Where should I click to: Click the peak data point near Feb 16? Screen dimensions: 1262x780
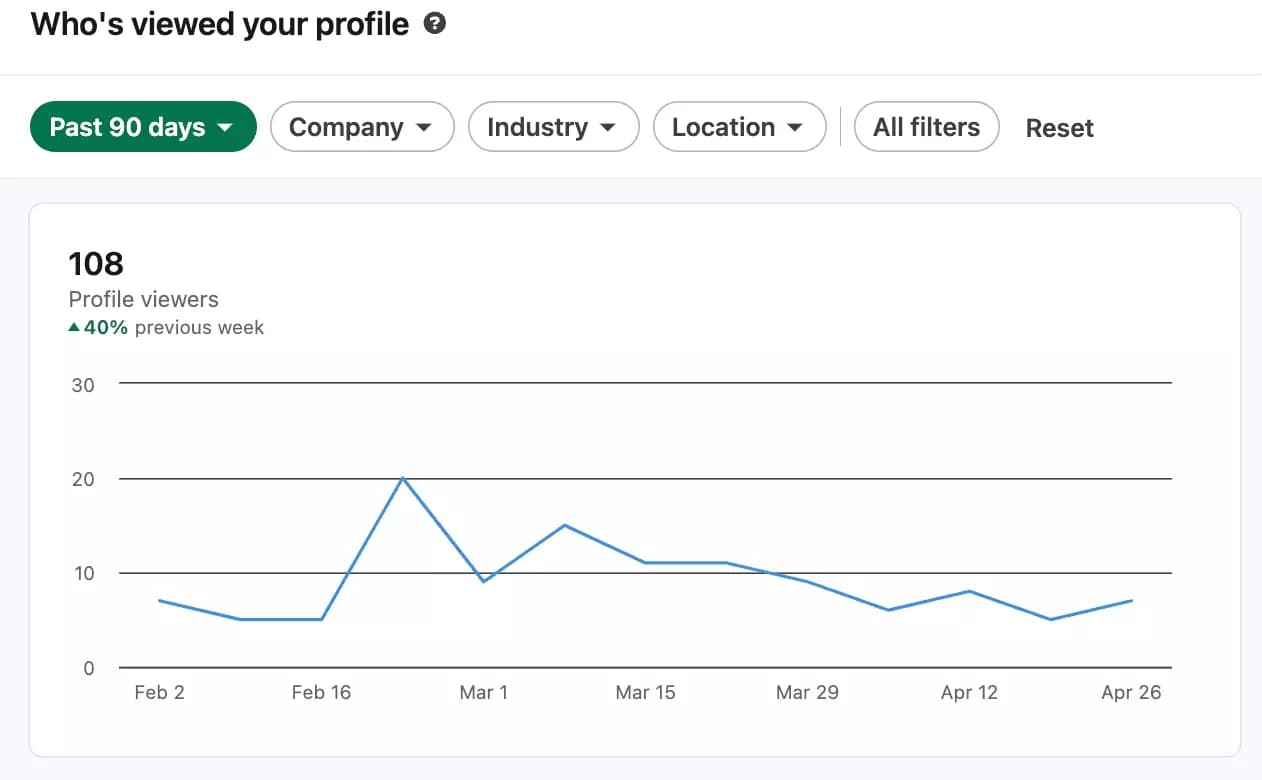(x=403, y=479)
